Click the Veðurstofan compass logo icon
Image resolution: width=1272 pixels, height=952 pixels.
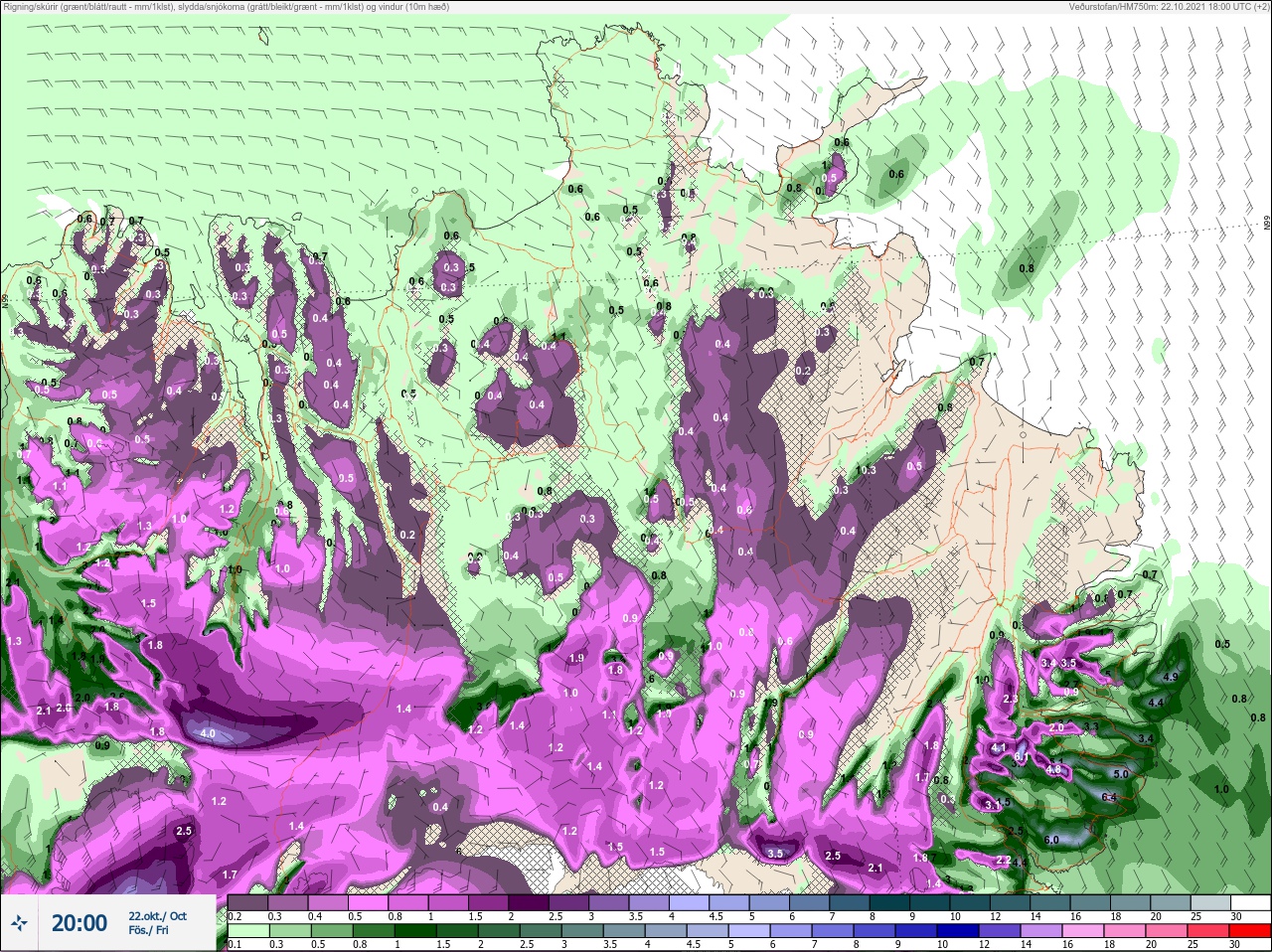19,923
